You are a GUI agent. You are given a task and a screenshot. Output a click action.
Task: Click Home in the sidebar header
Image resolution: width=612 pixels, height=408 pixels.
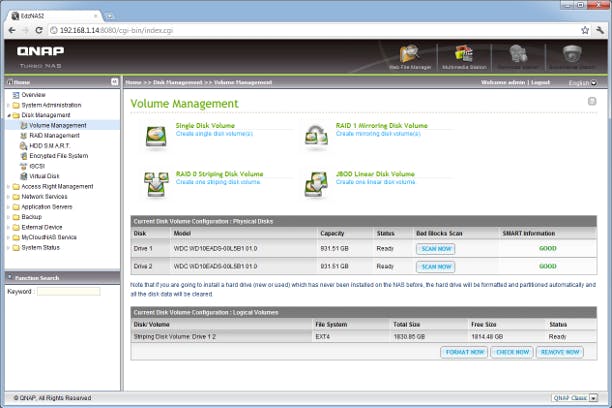click(22, 82)
